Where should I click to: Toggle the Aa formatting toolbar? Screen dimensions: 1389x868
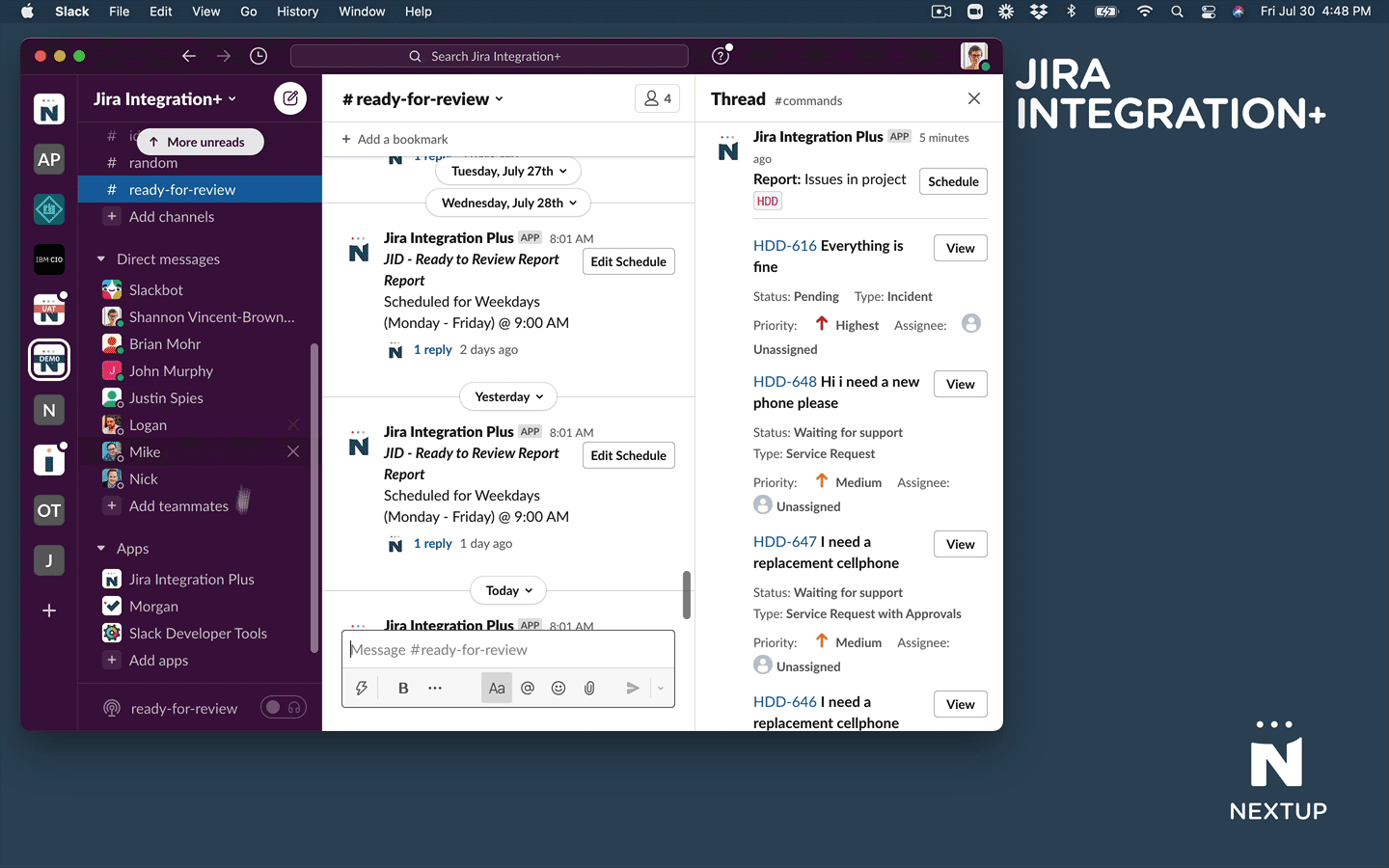pos(497,688)
